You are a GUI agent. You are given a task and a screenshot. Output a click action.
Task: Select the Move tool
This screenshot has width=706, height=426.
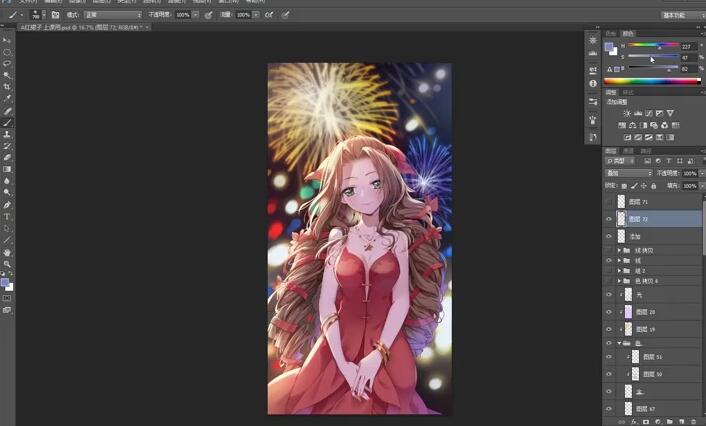[x=7, y=40]
